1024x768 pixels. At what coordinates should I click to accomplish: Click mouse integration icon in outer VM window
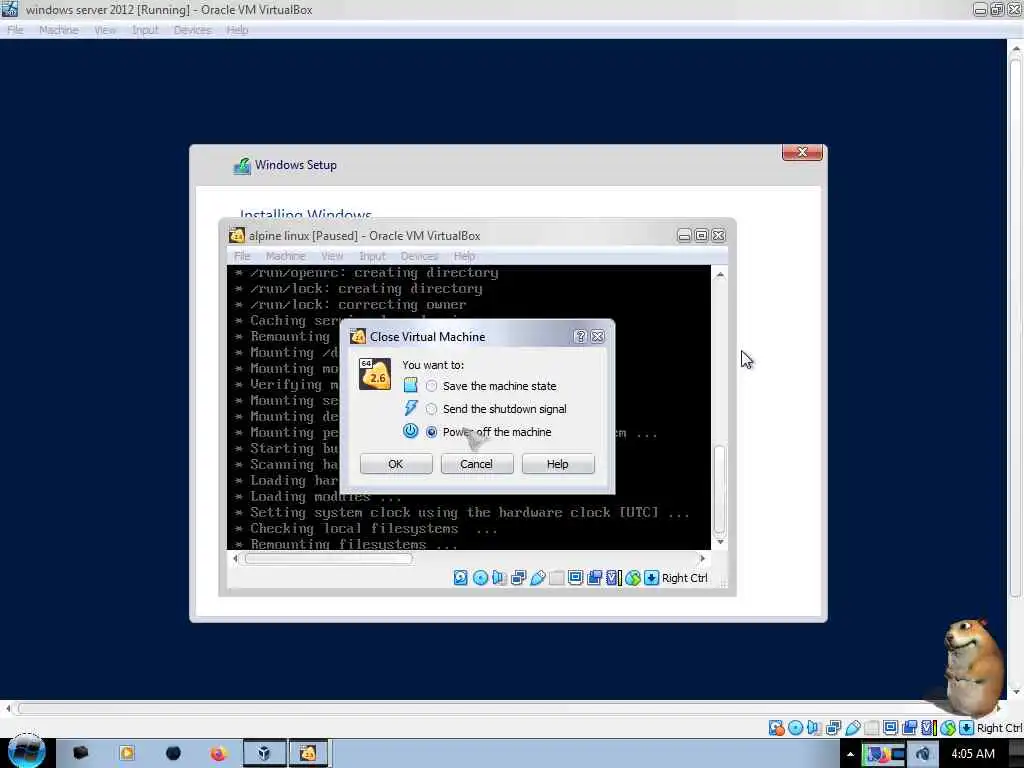point(948,728)
